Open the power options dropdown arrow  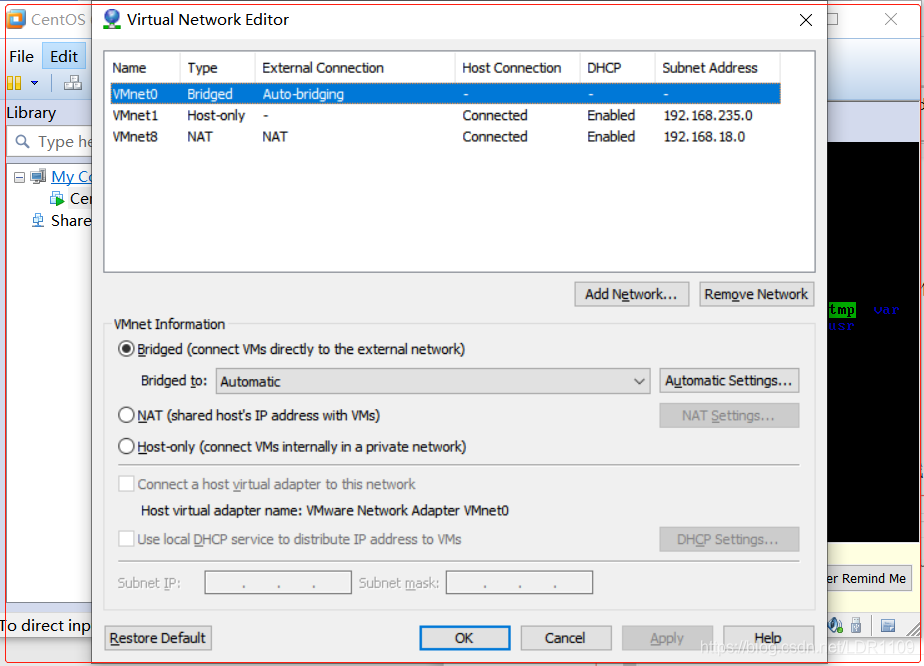pos(35,83)
